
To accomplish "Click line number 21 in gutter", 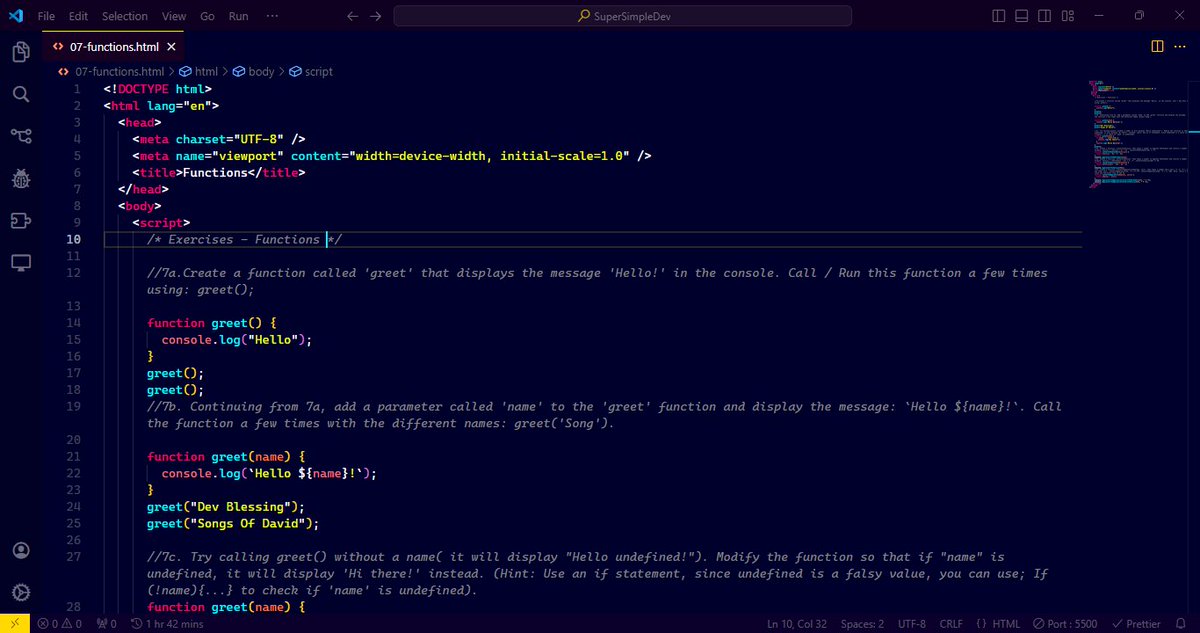I will pyautogui.click(x=74, y=456).
